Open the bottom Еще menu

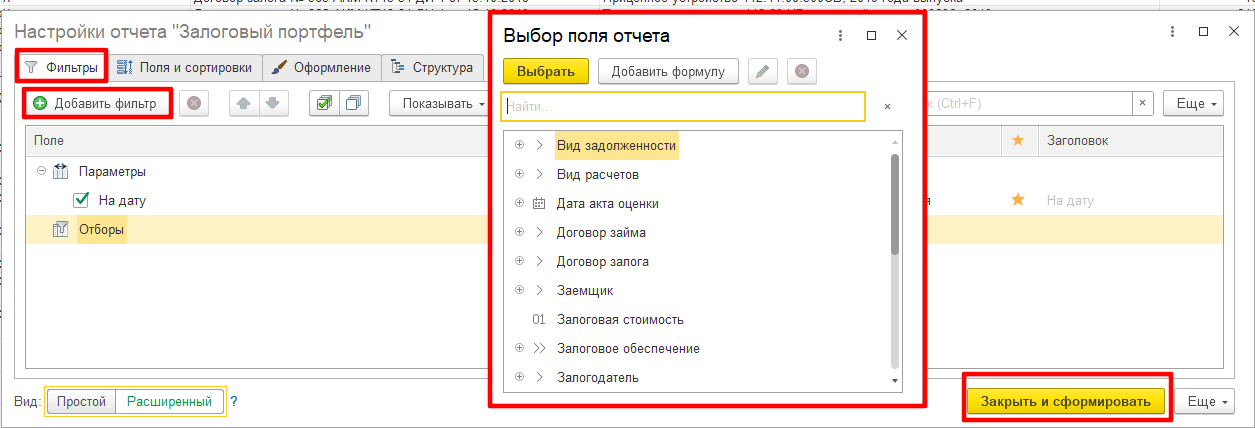(1206, 401)
